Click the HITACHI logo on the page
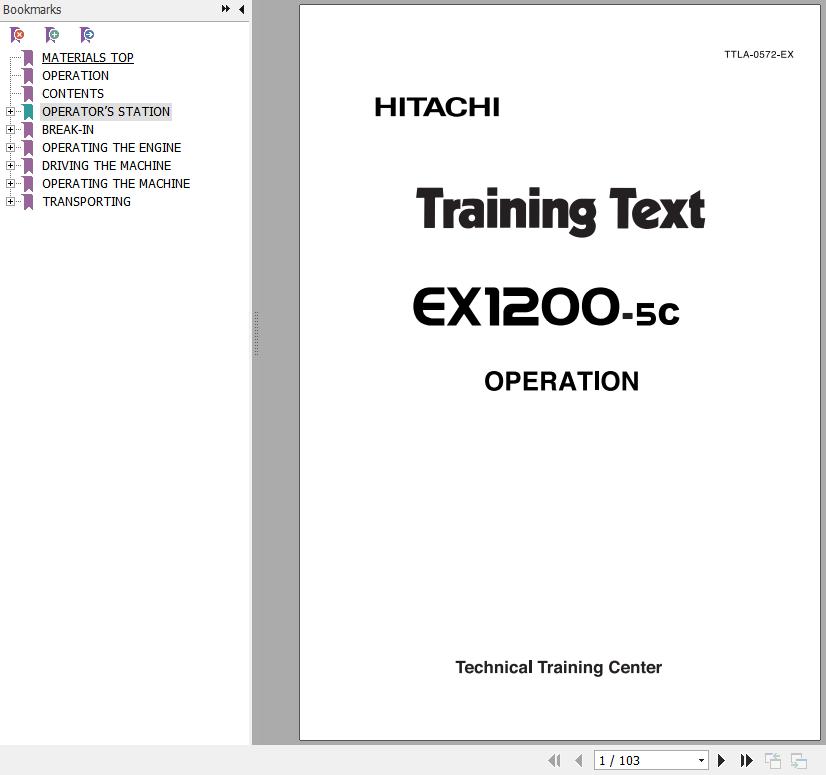 (x=437, y=107)
